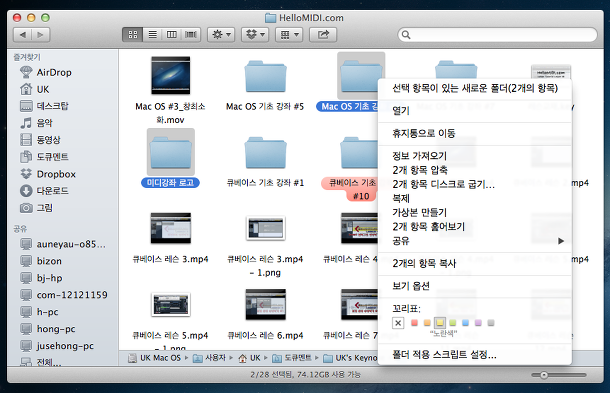Apply the purple label color
The image size is (610, 393).
pyautogui.click(x=478, y=323)
